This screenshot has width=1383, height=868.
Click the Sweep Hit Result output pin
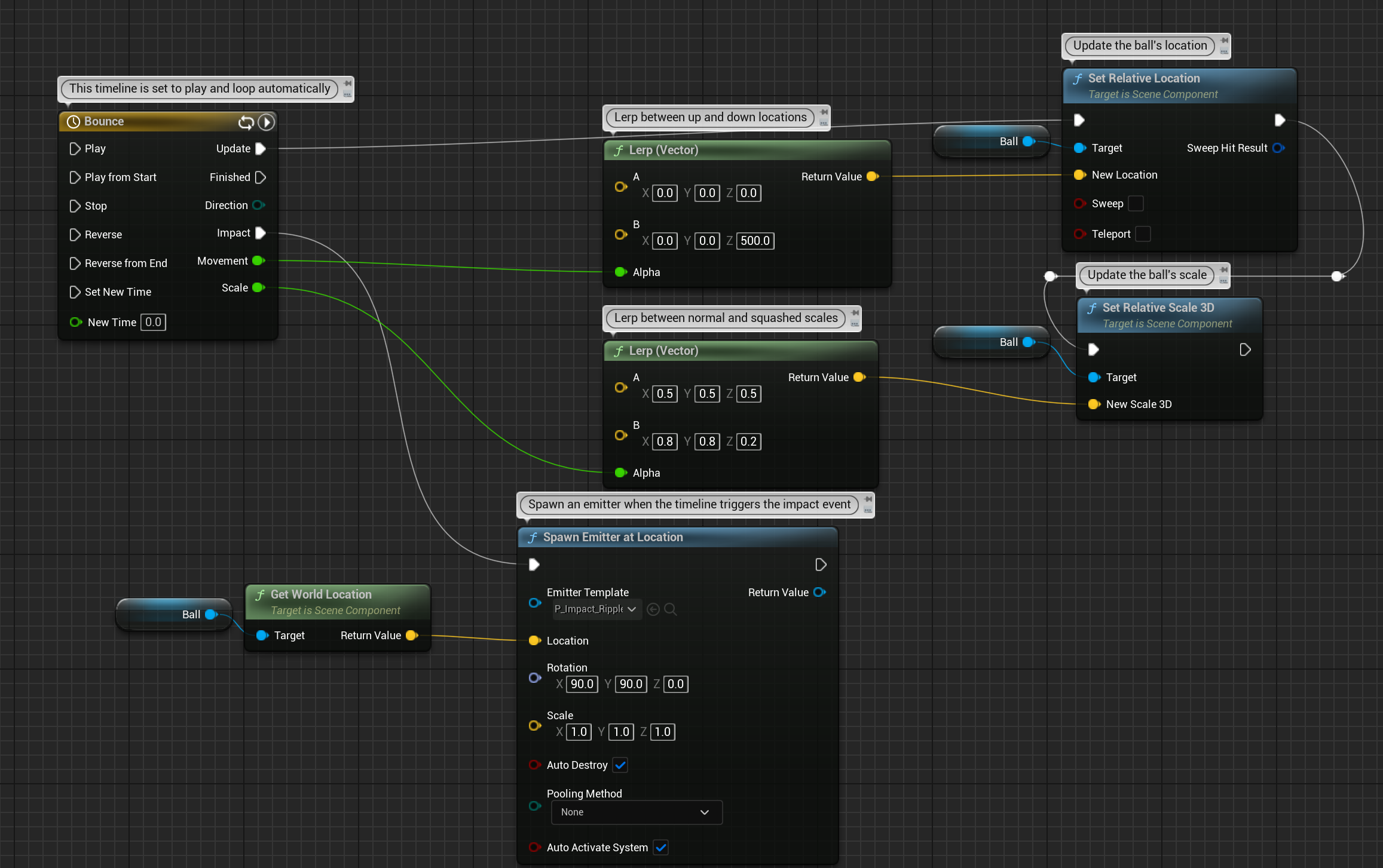coord(1278,148)
